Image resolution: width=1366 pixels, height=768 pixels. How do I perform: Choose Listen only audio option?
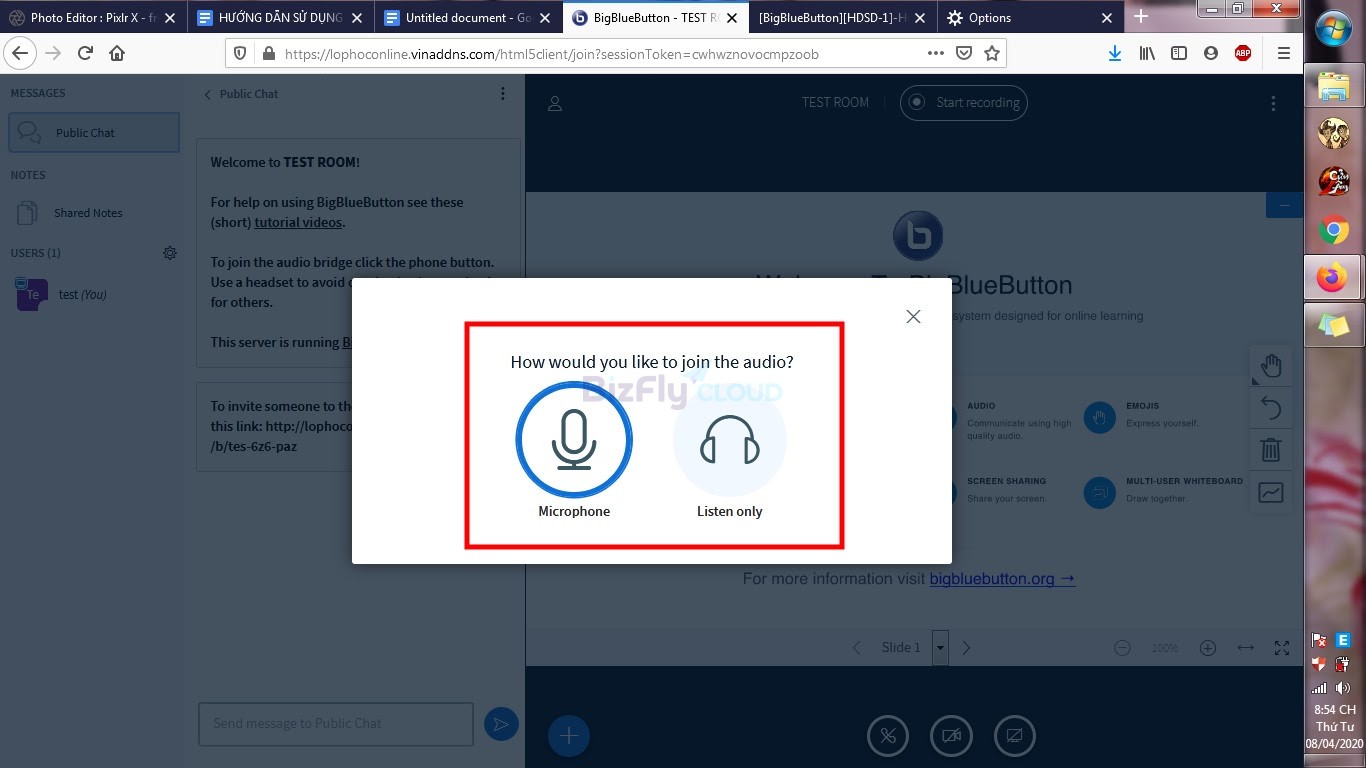(729, 440)
